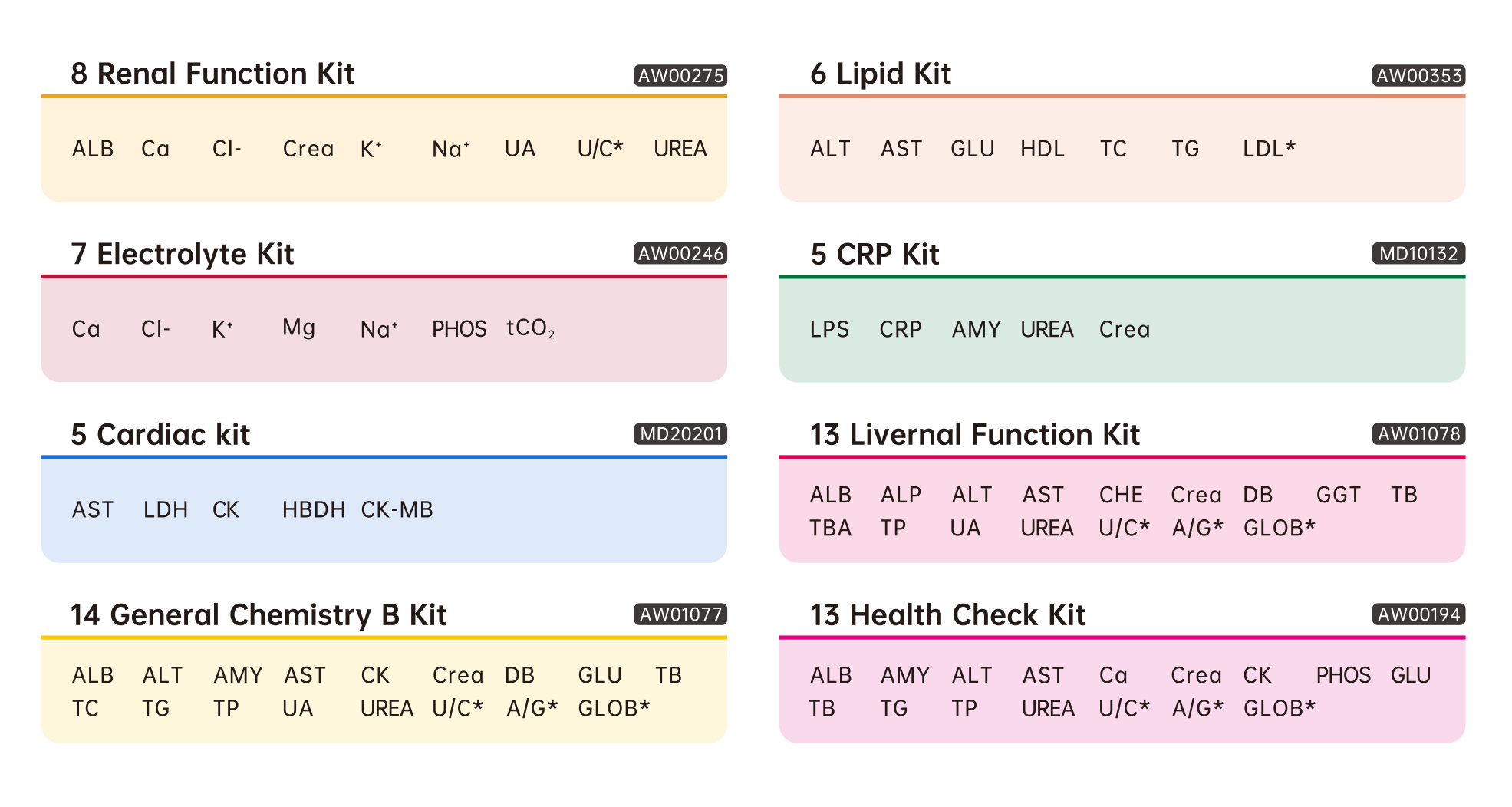This screenshot has width=1512, height=807.
Task: Click the AW00353 code badge
Action: (x=1418, y=76)
